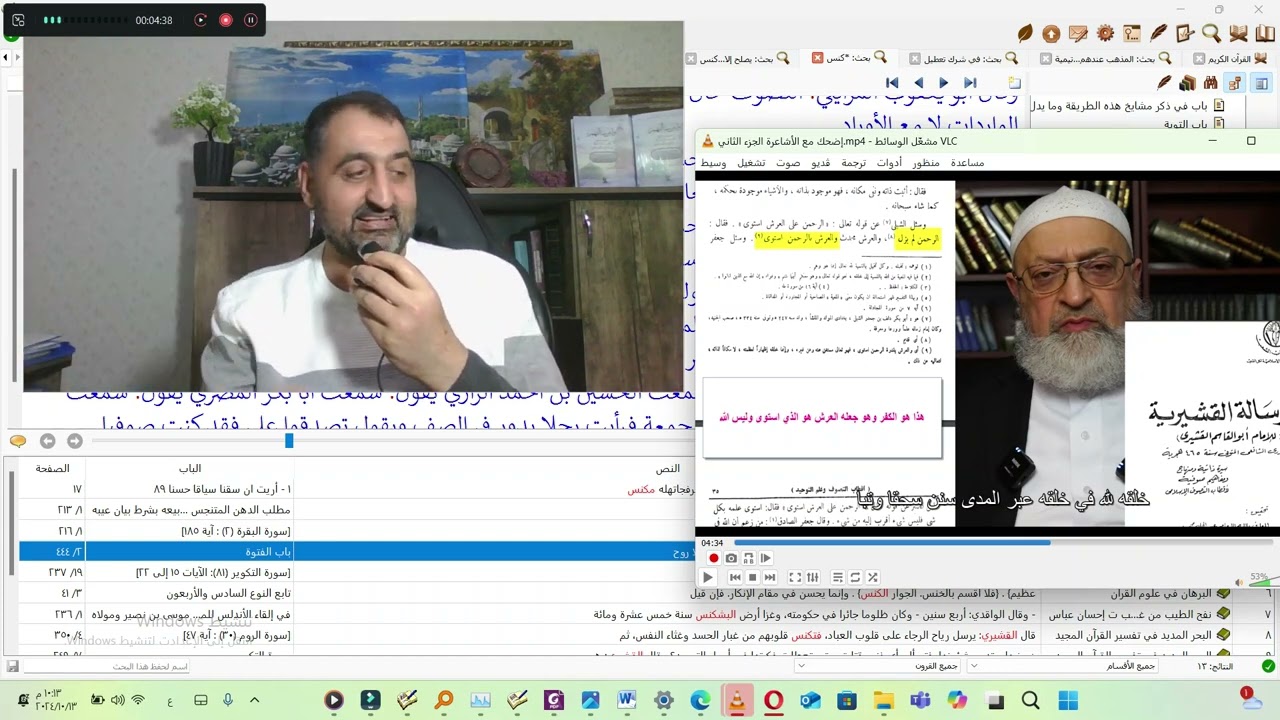Screen dimensions: 1280x720
Task: Mute VLC audio via speaker icon
Action: coord(1239,582)
